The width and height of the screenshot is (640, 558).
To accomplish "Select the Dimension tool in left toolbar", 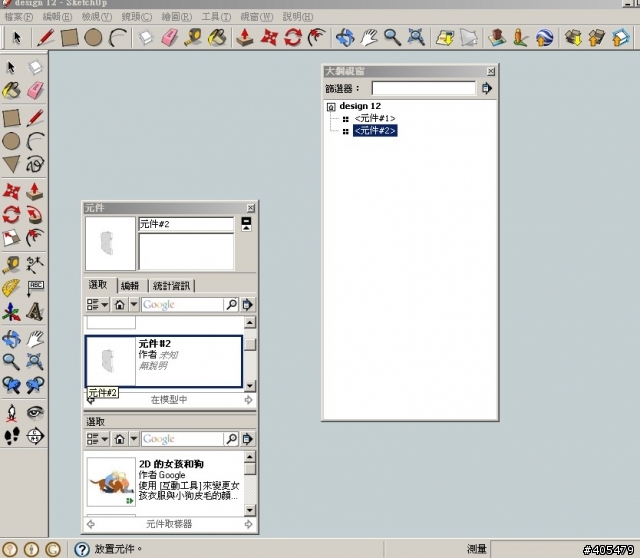I will tap(35, 265).
